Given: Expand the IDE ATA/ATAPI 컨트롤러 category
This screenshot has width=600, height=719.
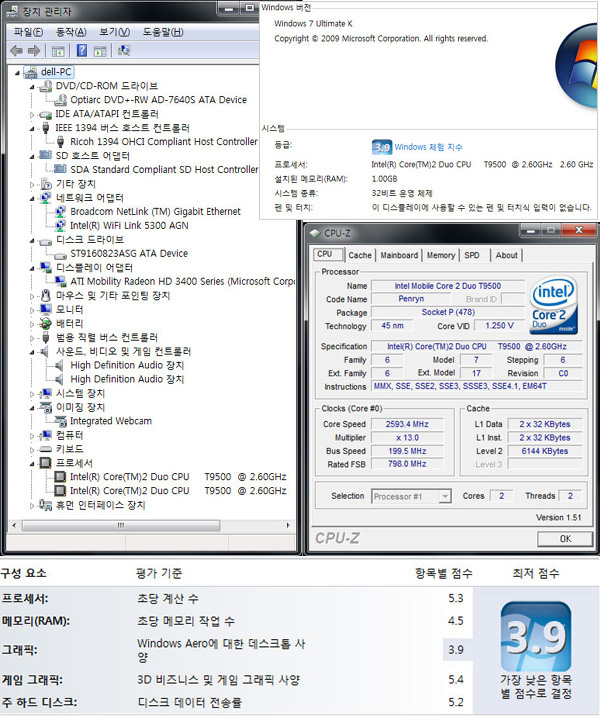Looking at the screenshot, I should point(32,114).
